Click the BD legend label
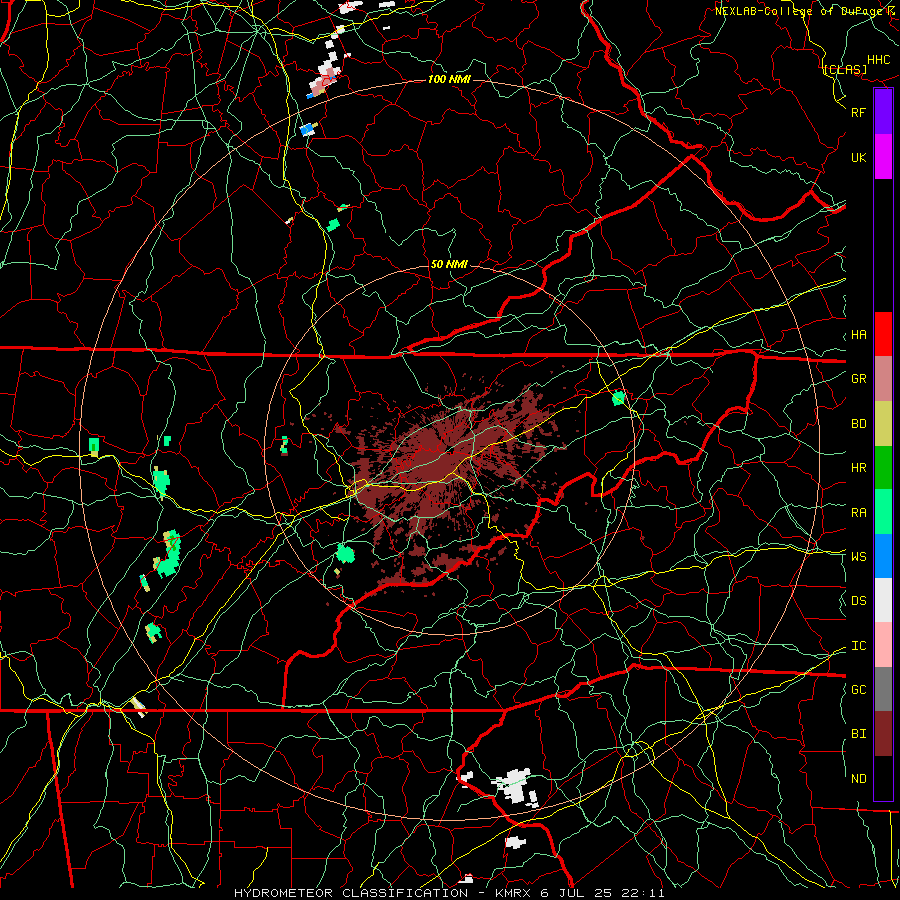 (x=859, y=424)
